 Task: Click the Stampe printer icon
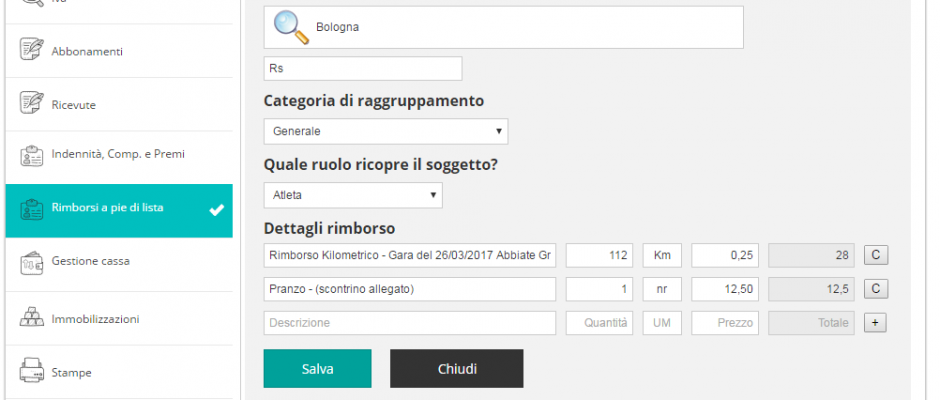(32, 371)
